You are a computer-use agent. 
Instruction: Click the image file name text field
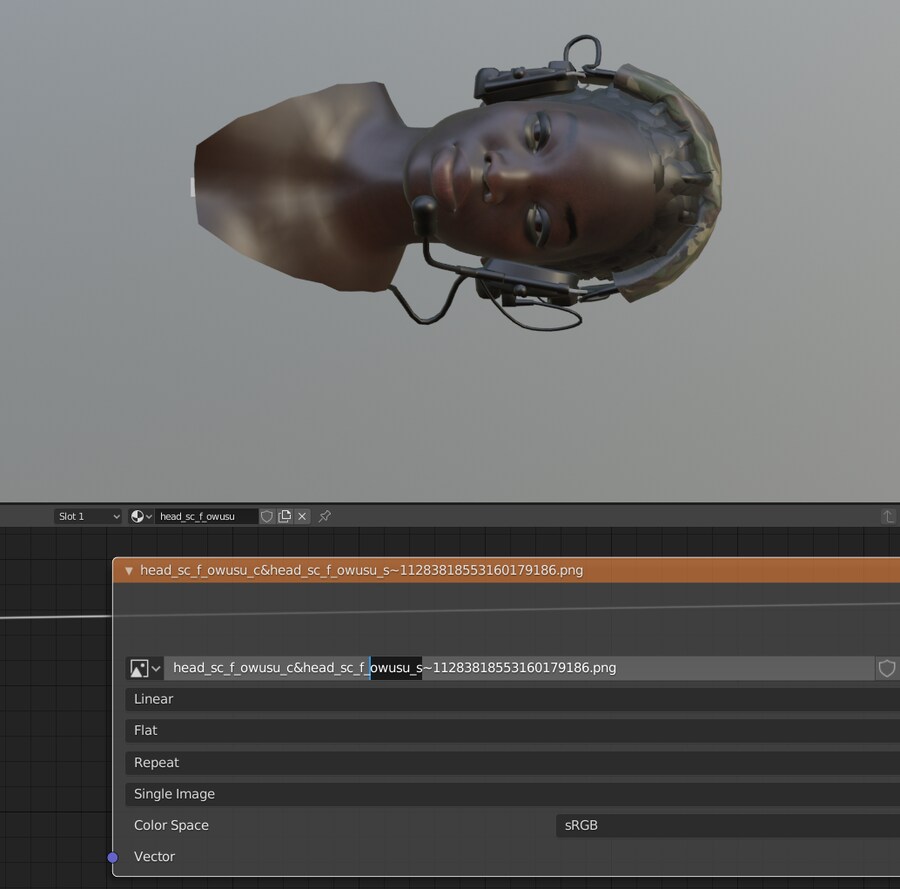[x=520, y=668]
